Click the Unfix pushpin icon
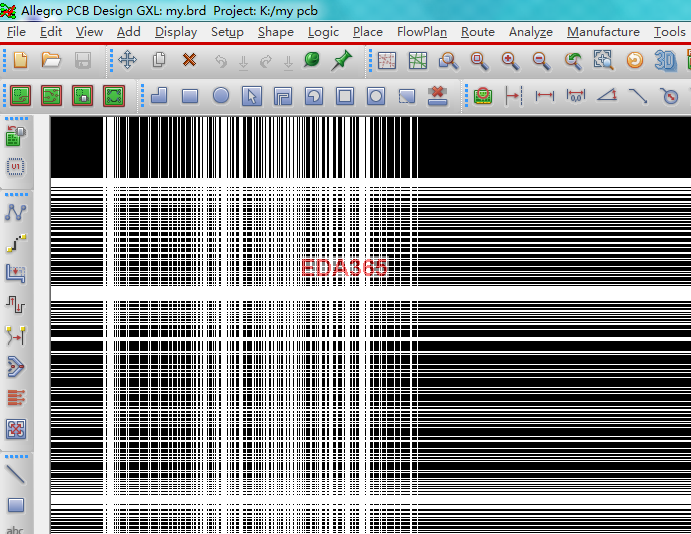Screen dimensions: 691x534 (342, 60)
